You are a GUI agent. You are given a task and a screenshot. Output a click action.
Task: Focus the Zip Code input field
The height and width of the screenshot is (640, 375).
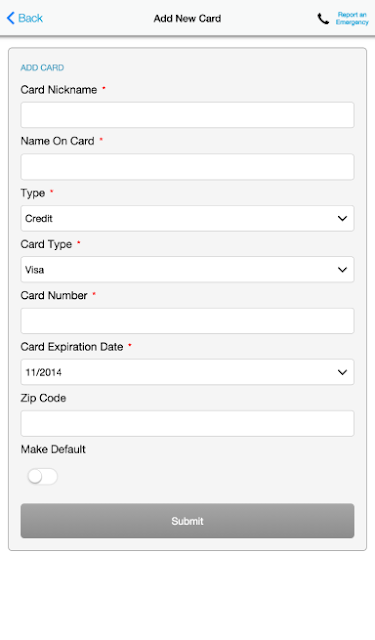(x=187, y=424)
